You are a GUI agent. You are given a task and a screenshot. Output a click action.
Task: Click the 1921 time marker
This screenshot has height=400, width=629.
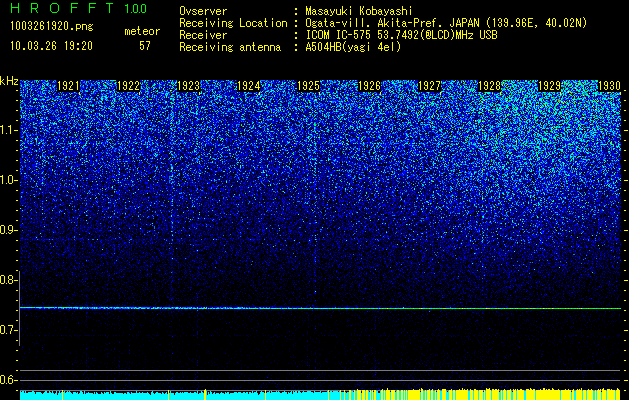(x=68, y=85)
